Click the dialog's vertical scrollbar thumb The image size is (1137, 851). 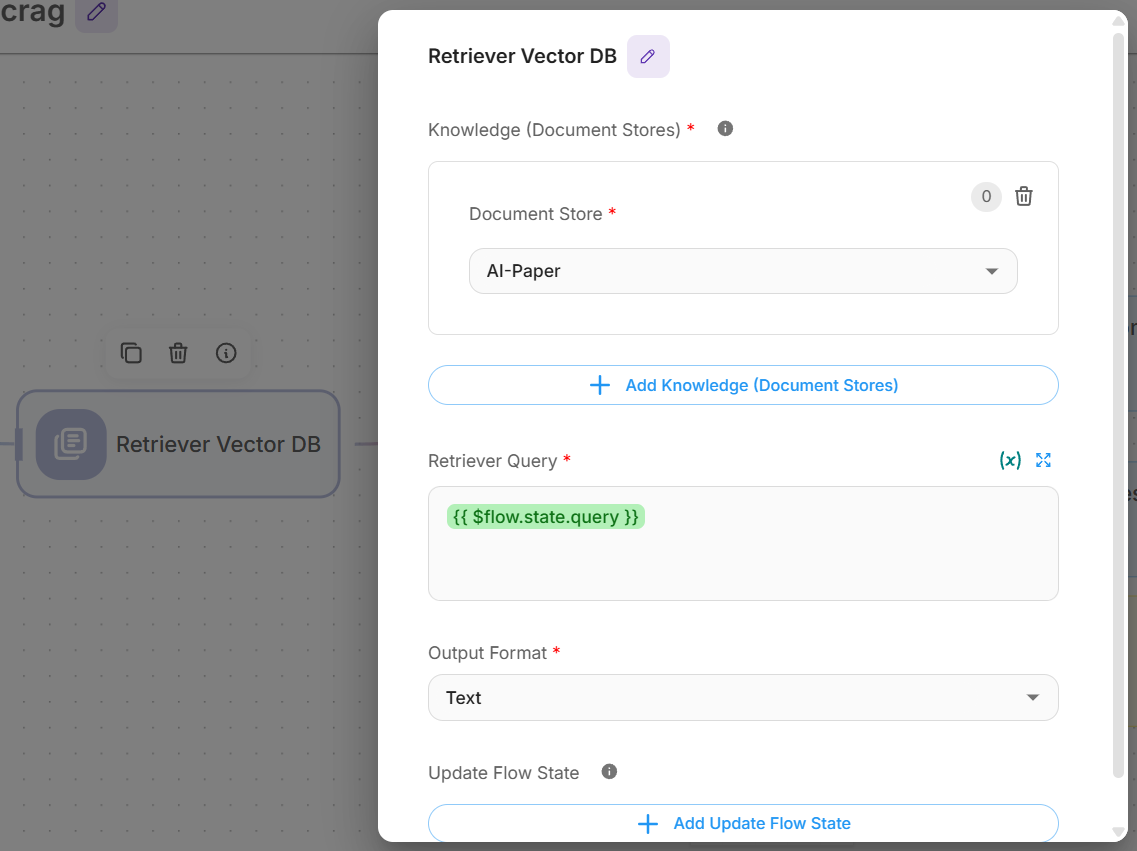pyautogui.click(x=1119, y=400)
